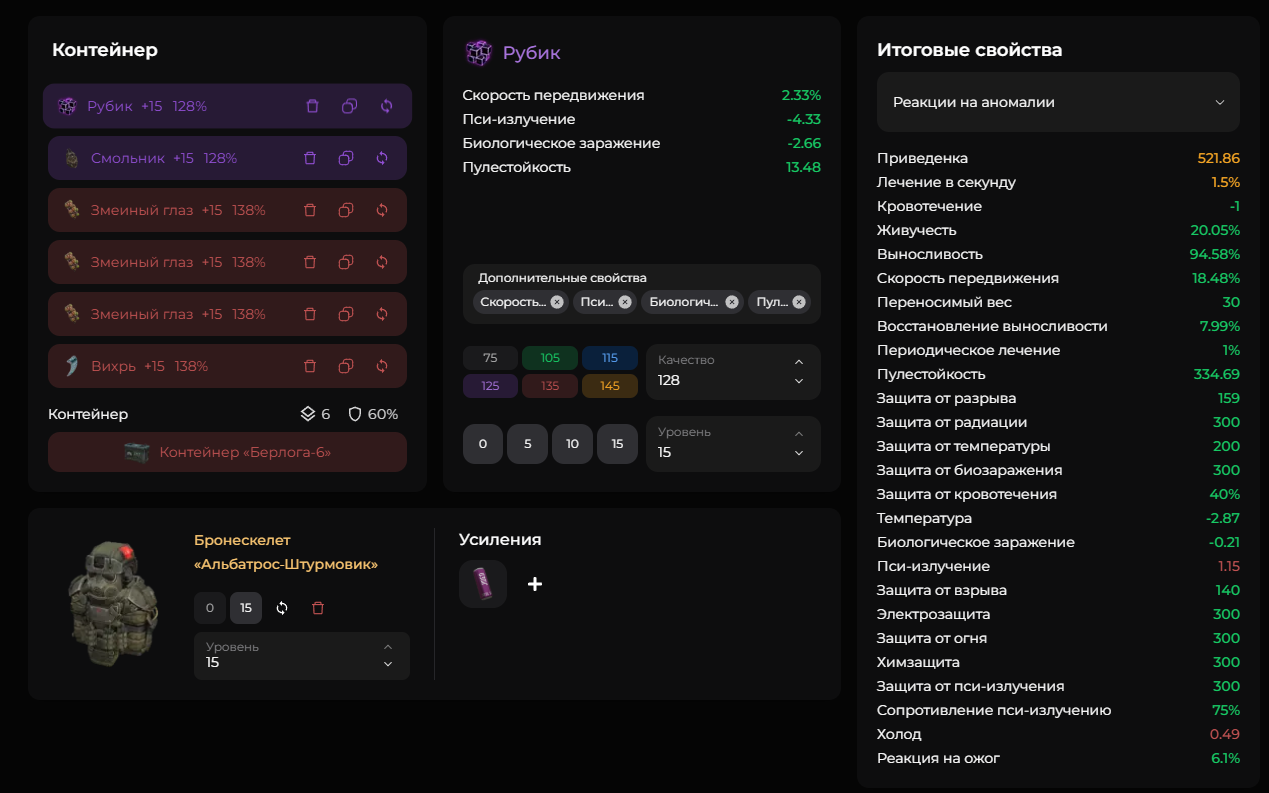Viewport: 1269px width, 793px height.
Task: Remove the Пси additional property chip
Action: tap(625, 302)
